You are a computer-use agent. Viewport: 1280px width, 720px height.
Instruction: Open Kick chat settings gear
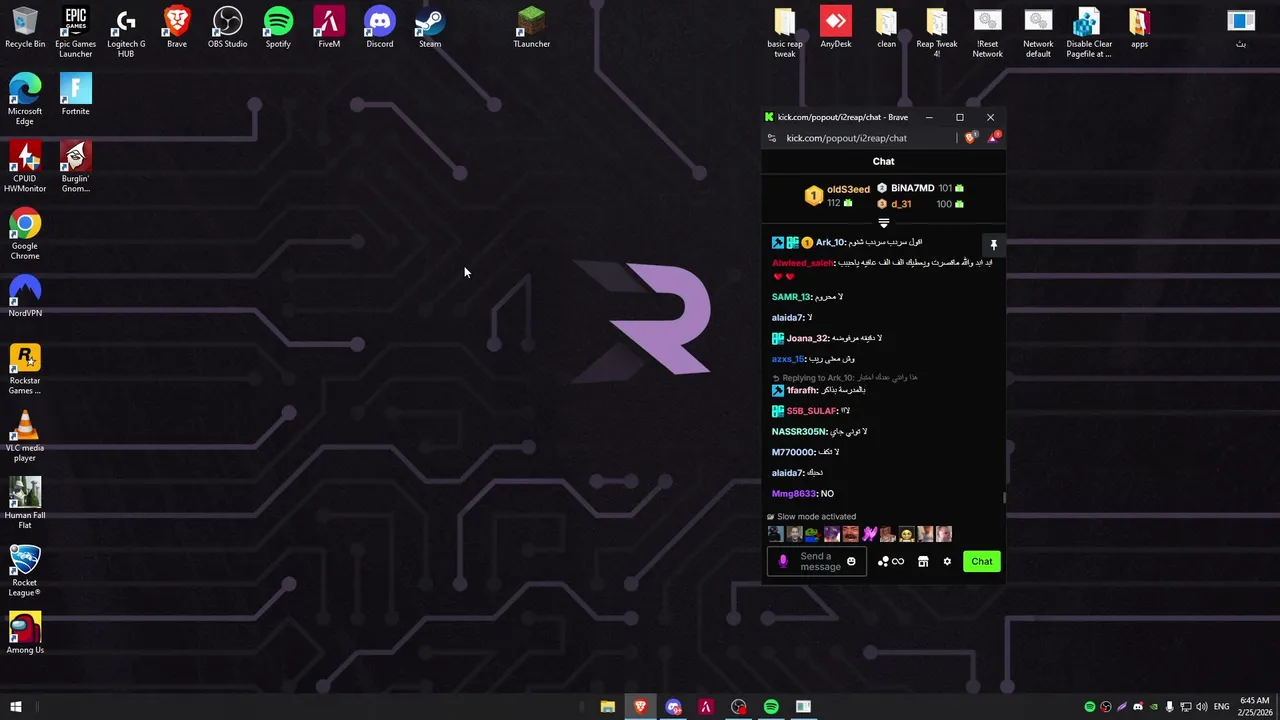947,562
